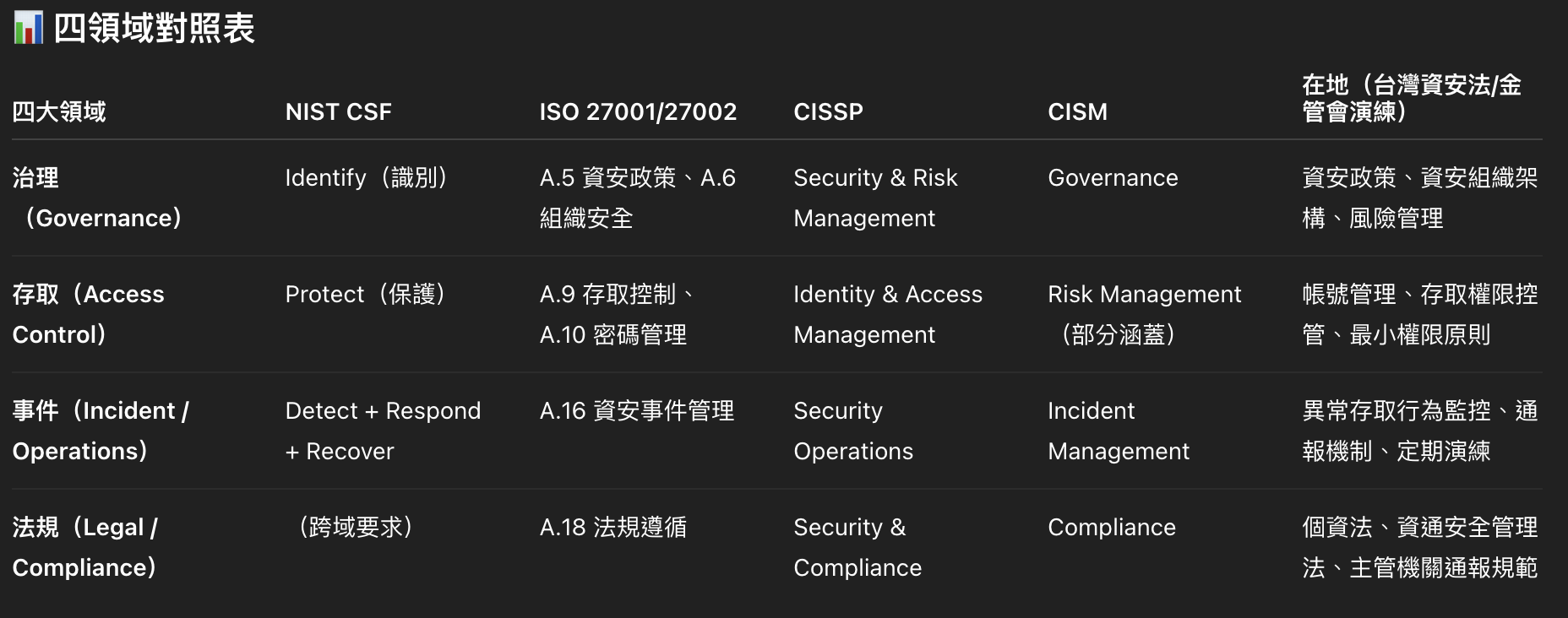Click the A.18 法規遵循 cell
The image size is (1568, 618).
[613, 527]
